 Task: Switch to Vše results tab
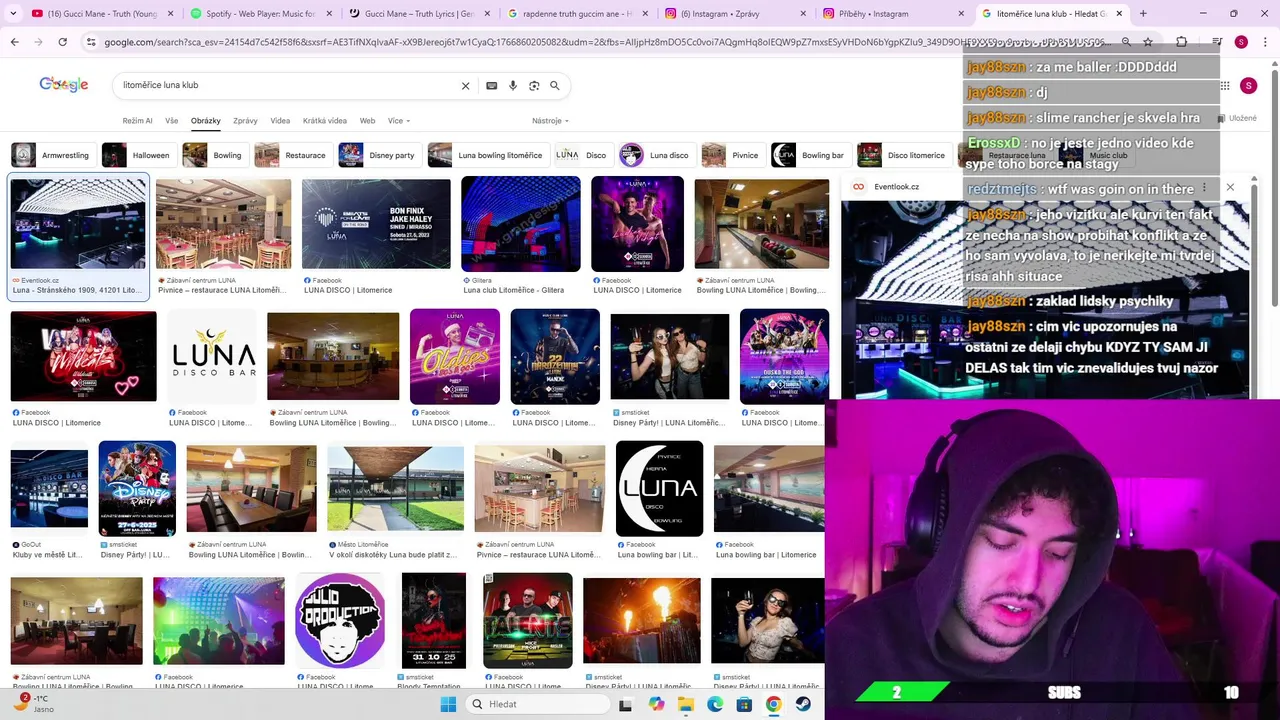click(x=172, y=121)
